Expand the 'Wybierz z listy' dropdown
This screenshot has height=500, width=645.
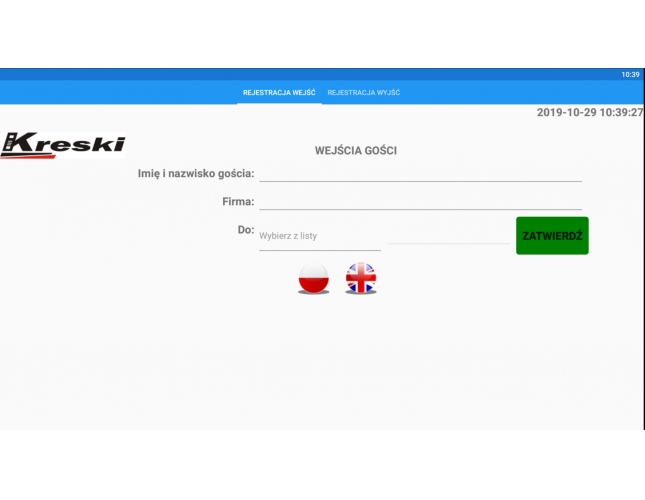point(319,236)
